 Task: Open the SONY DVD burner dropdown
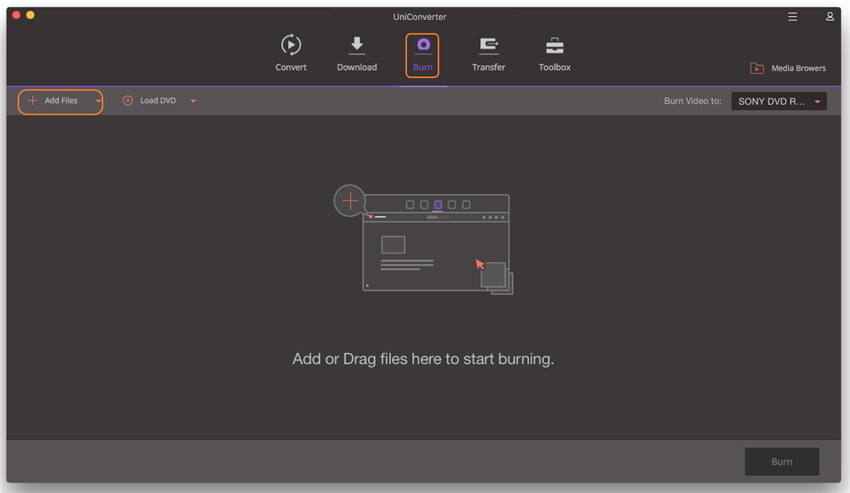(x=778, y=101)
